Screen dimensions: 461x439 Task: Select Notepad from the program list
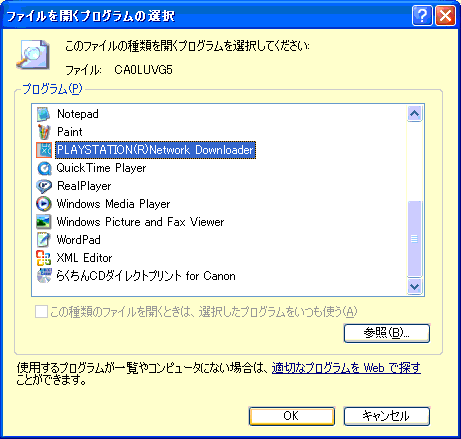(x=78, y=114)
